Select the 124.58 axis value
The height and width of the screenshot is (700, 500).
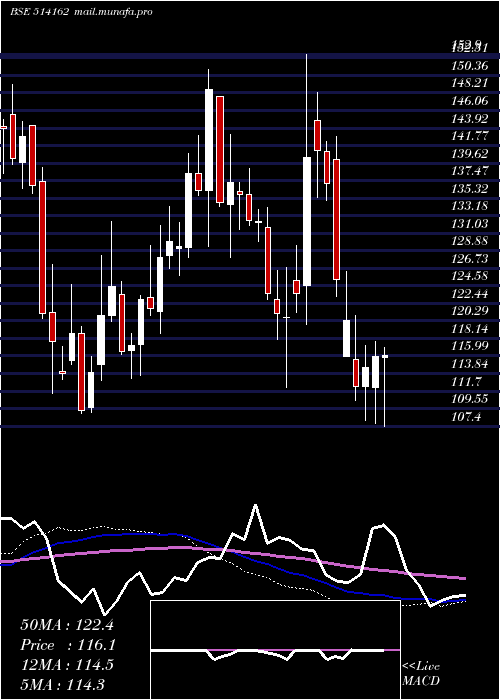pos(469,276)
